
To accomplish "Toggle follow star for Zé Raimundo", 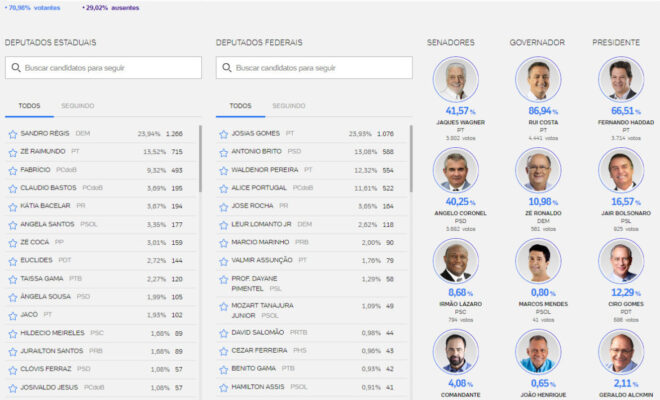I will click(x=12, y=151).
